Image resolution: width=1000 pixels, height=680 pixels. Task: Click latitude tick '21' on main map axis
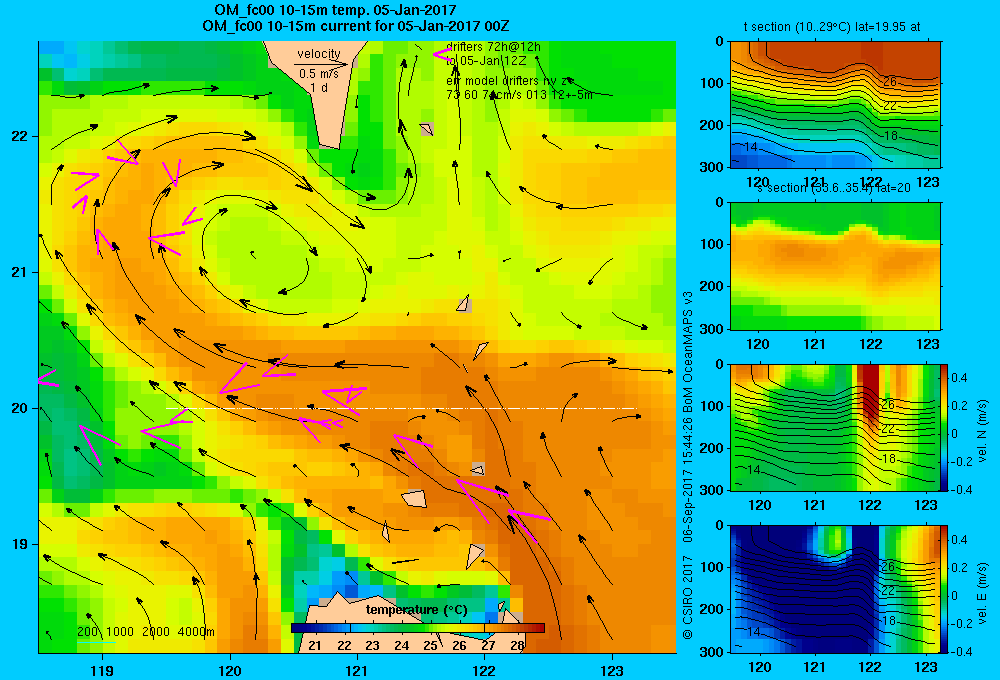coord(19,272)
